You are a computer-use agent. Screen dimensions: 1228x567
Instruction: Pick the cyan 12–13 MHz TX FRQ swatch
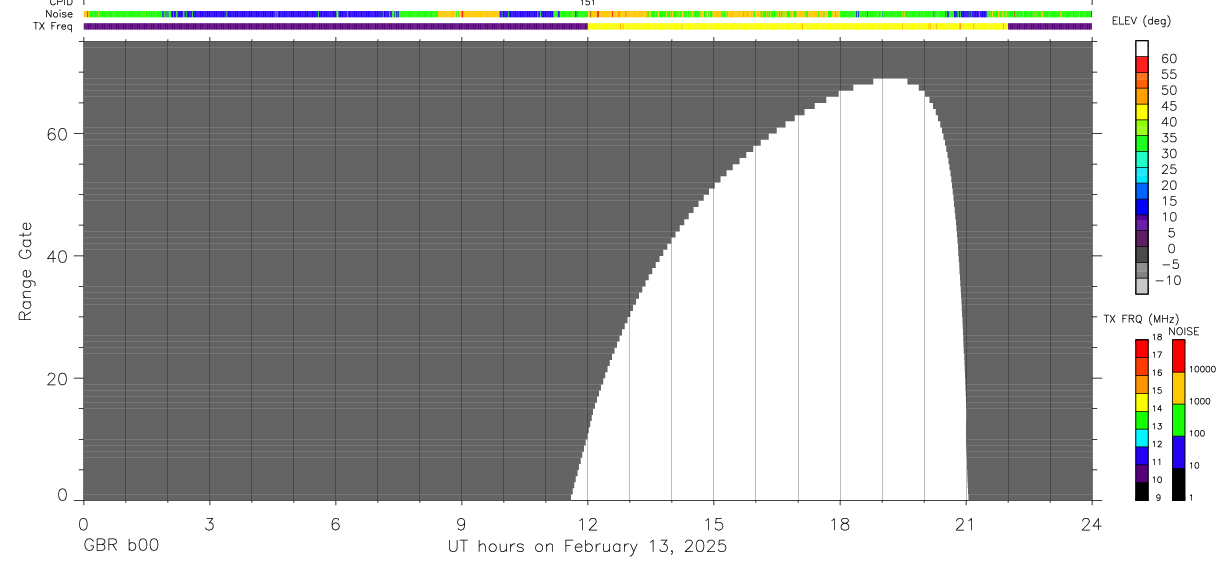point(1142,437)
